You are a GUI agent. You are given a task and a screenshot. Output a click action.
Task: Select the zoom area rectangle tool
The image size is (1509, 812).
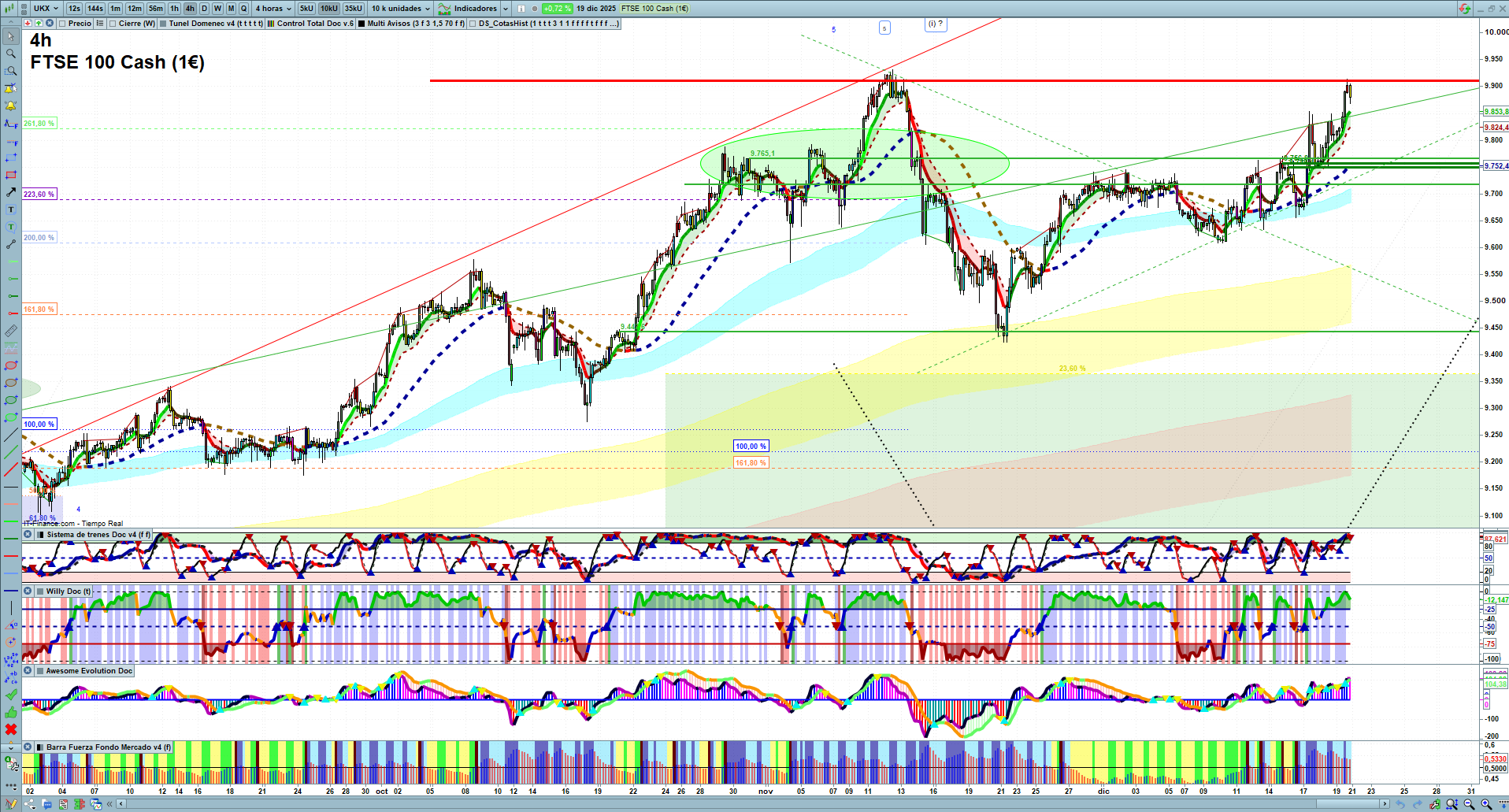[11, 71]
